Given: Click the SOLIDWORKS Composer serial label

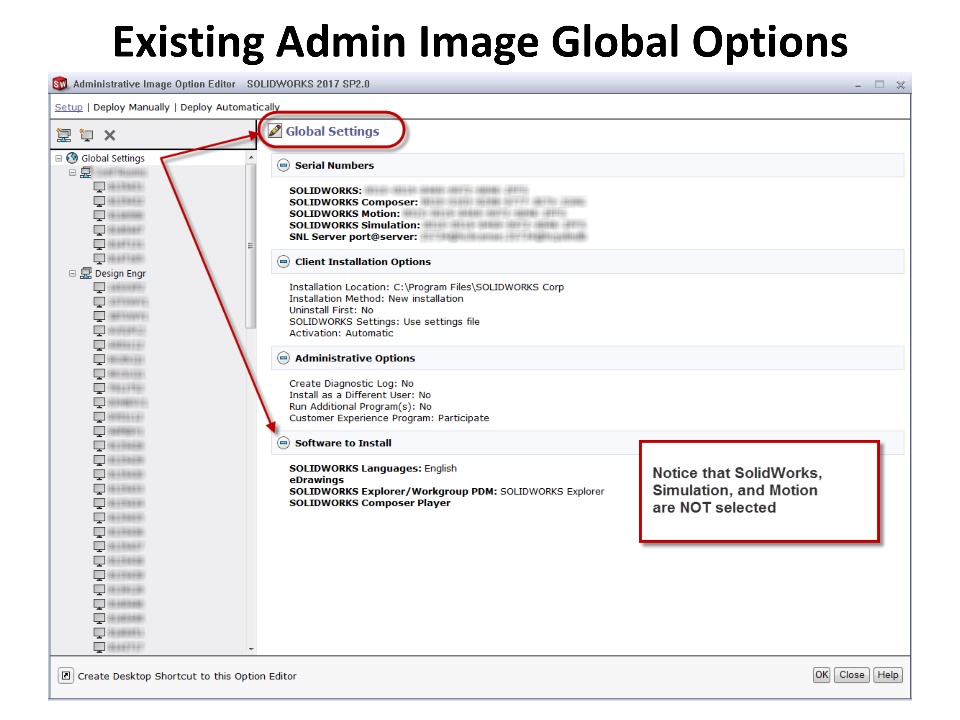Looking at the screenshot, I should [x=353, y=202].
